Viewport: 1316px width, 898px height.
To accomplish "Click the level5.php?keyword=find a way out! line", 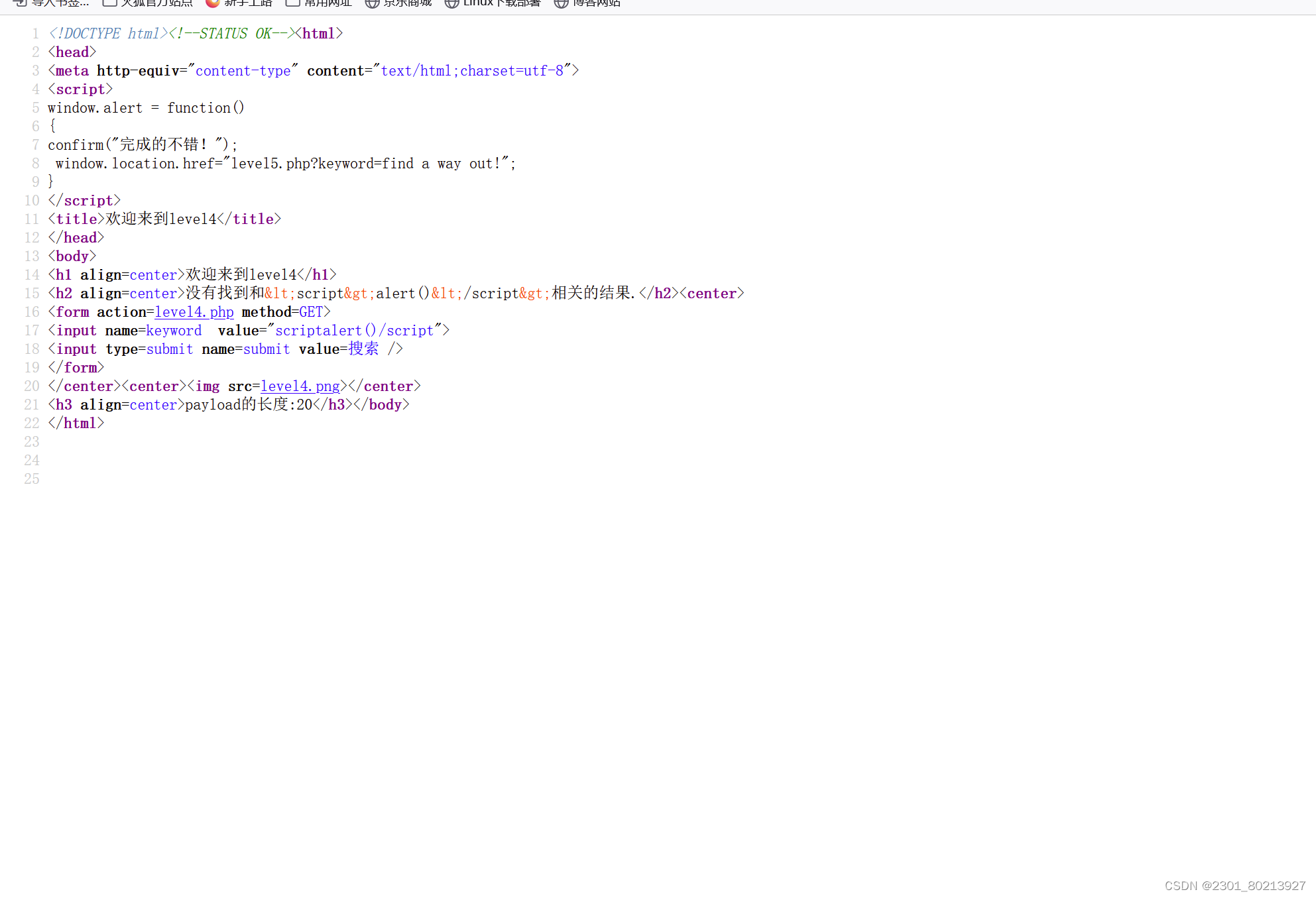I will click(286, 164).
